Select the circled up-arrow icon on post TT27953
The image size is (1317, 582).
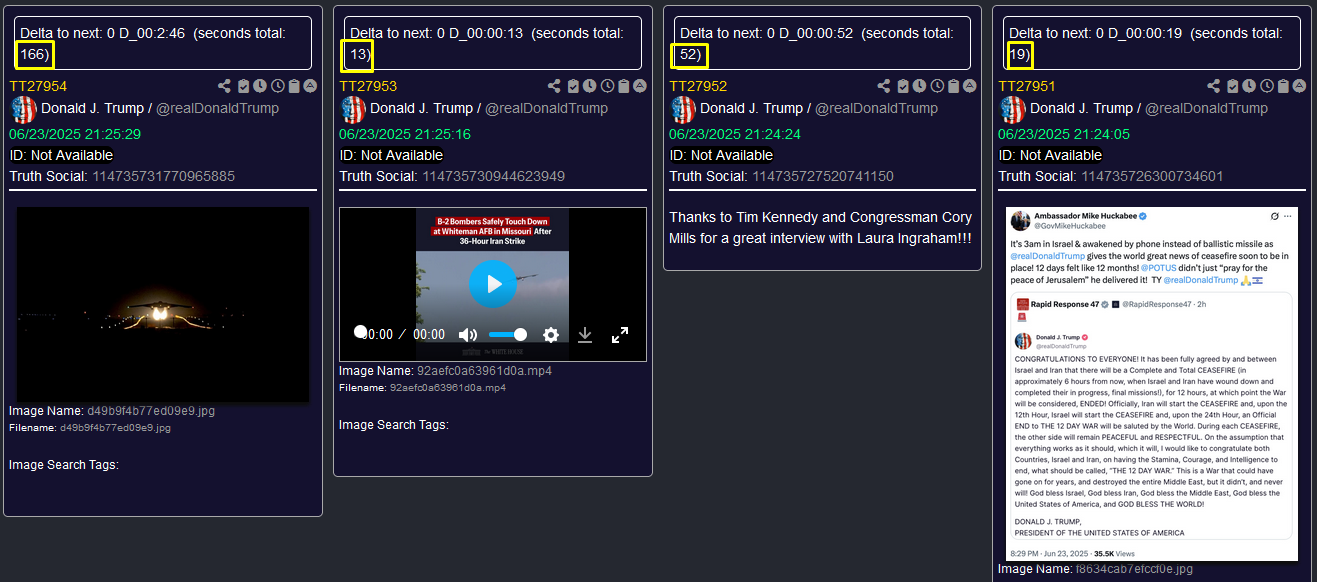coord(640,86)
